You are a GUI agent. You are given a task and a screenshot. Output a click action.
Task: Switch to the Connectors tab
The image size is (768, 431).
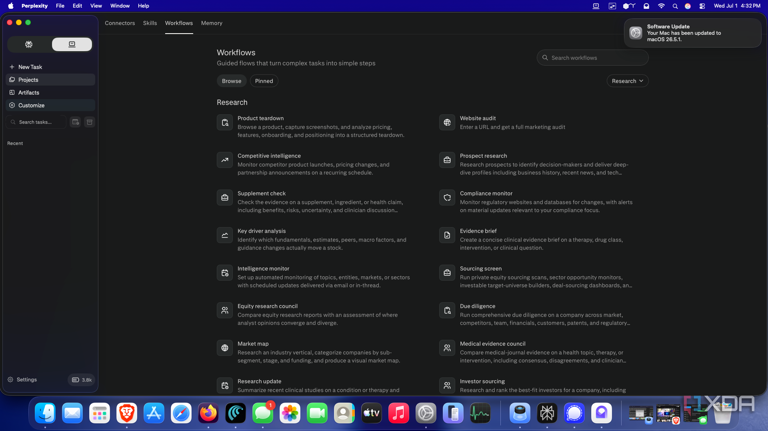120,23
